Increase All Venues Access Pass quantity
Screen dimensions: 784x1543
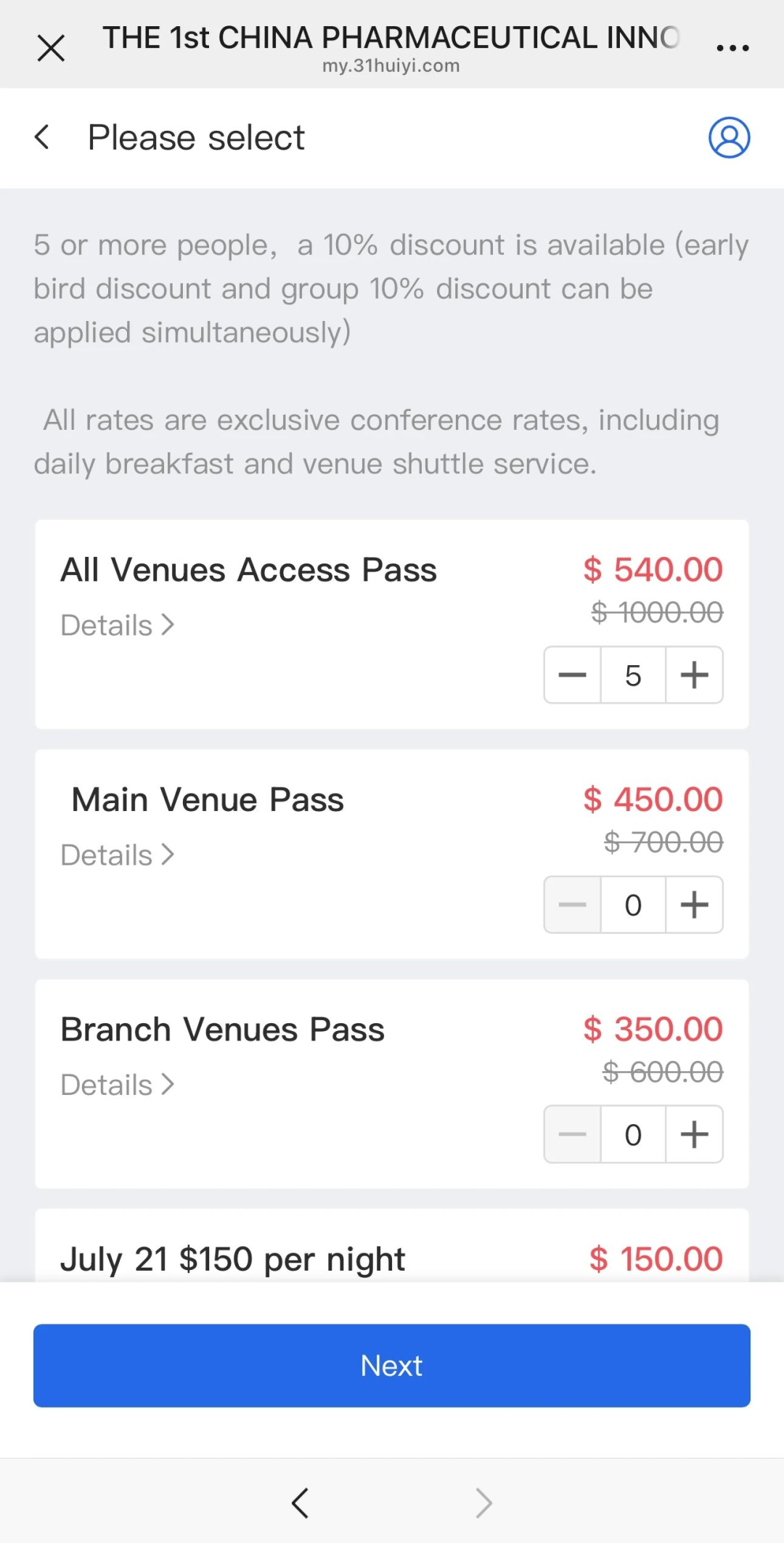(x=694, y=675)
